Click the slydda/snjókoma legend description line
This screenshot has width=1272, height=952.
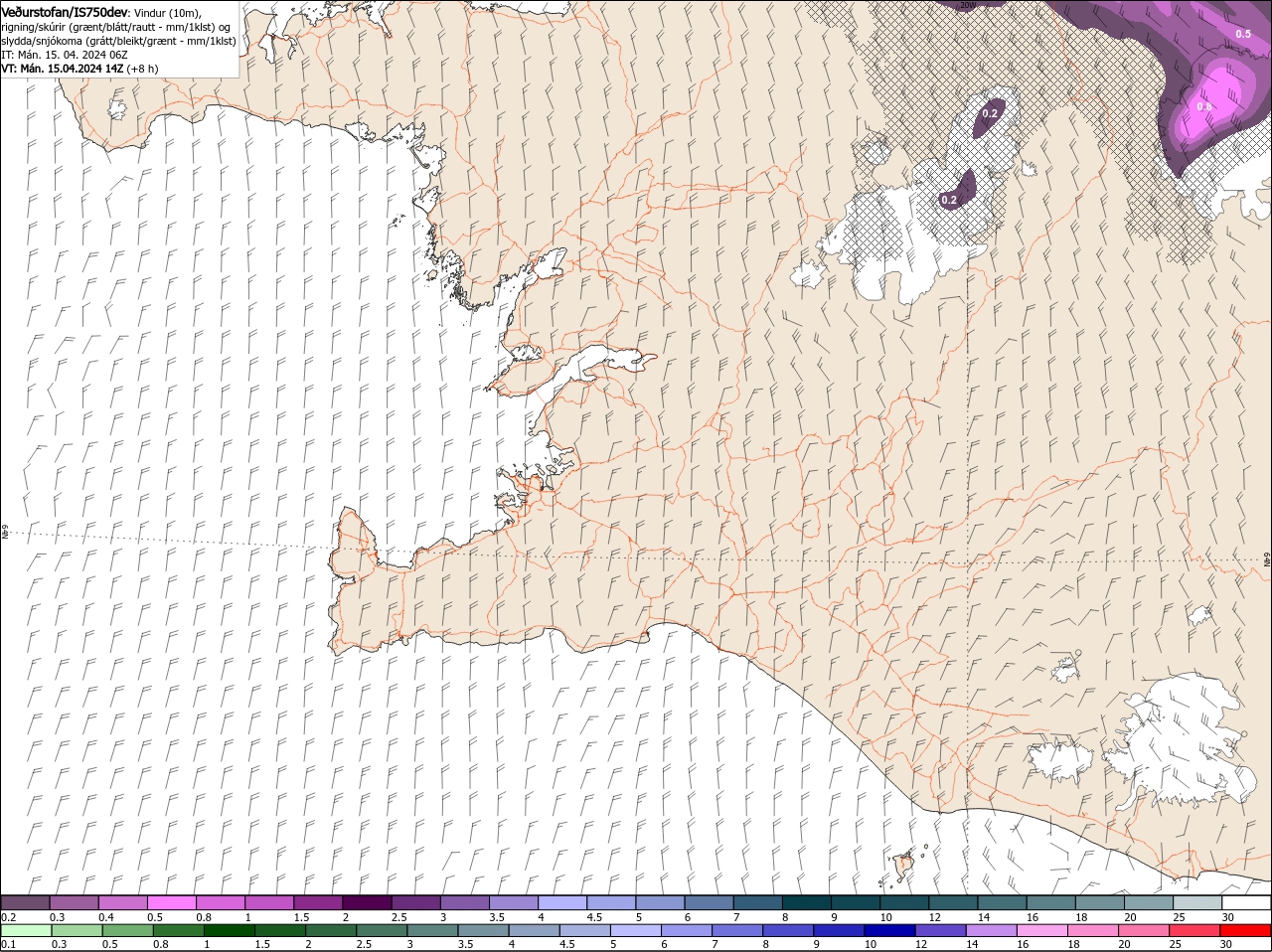[x=119, y=41]
